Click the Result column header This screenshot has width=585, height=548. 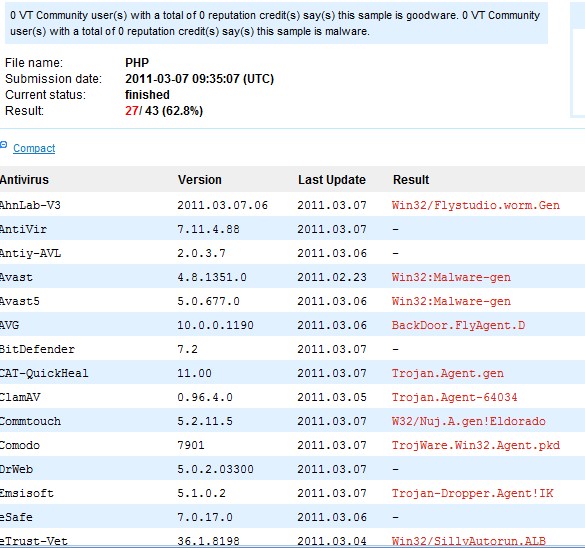[x=411, y=180]
